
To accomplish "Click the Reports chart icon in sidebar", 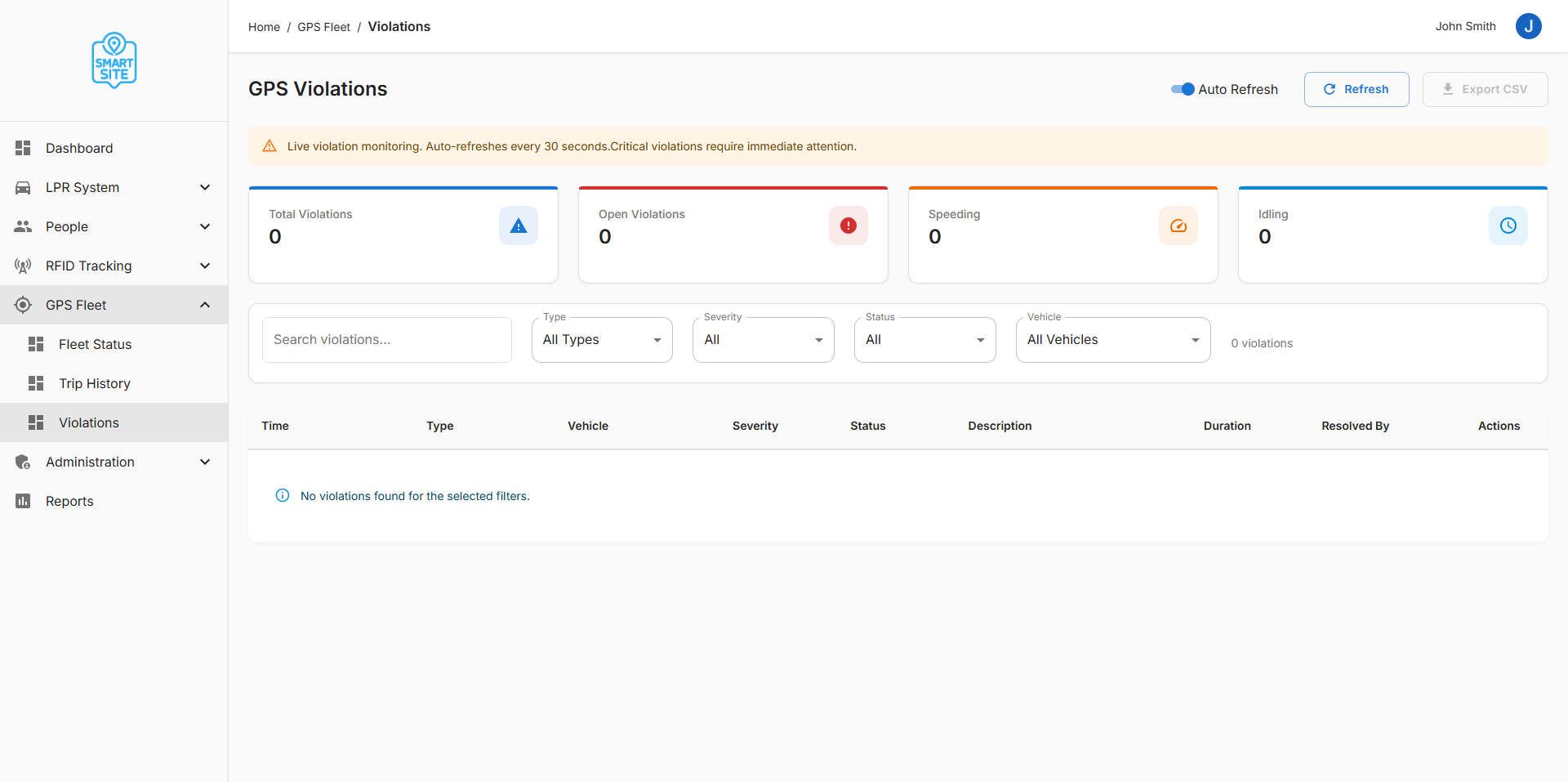I will [23, 501].
